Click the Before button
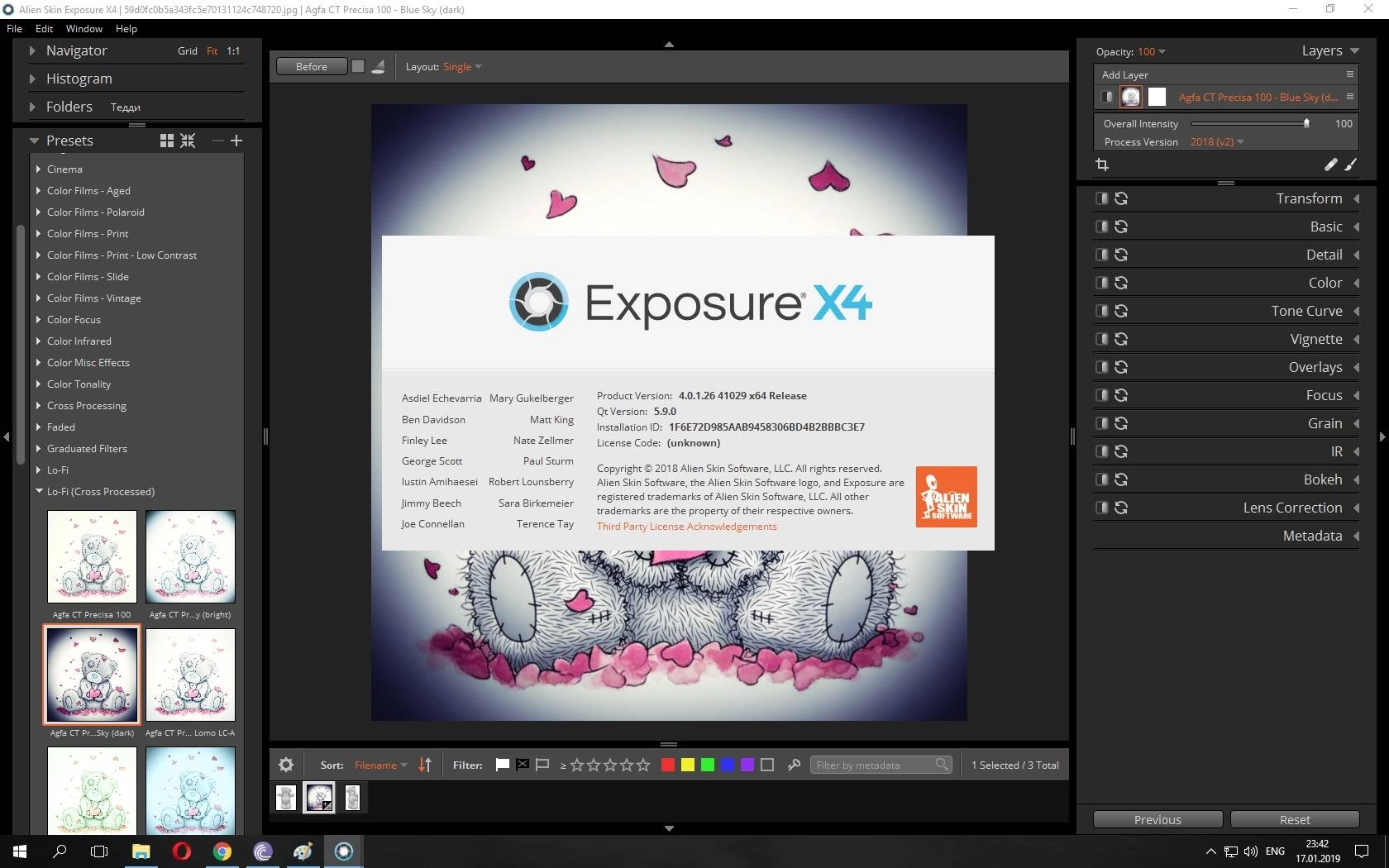This screenshot has width=1389, height=868. [x=312, y=67]
